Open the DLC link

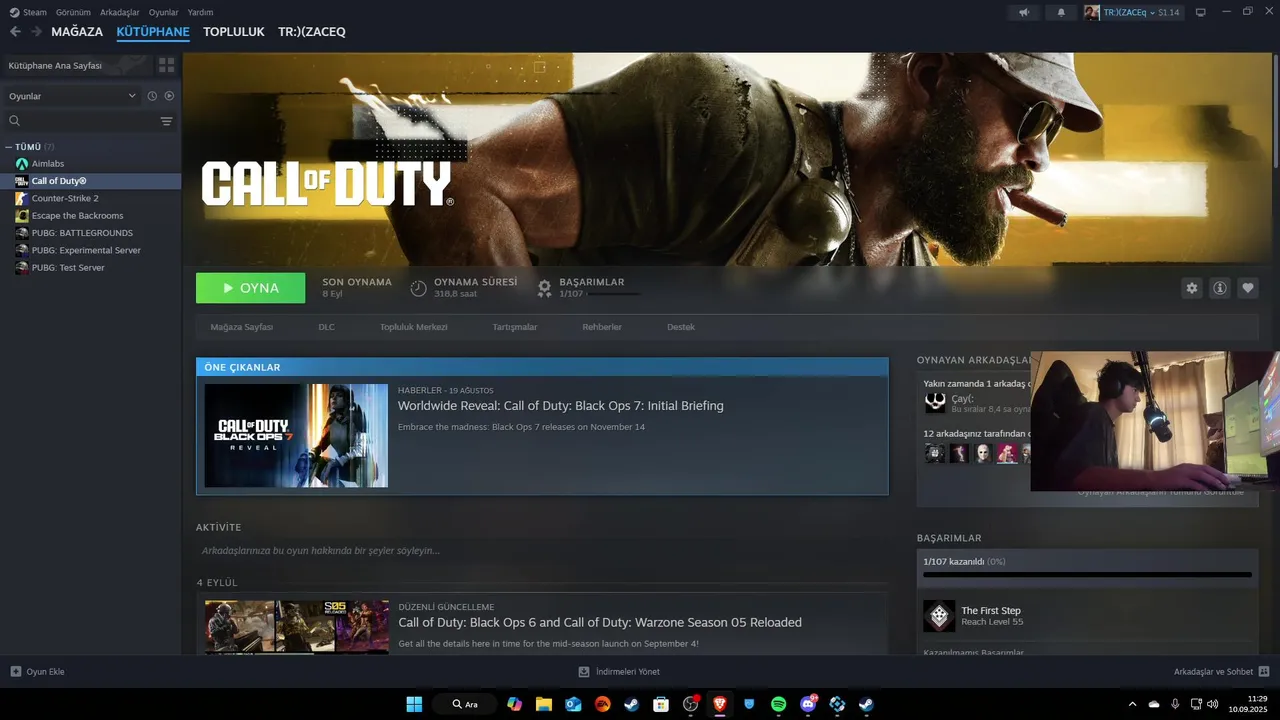(327, 327)
